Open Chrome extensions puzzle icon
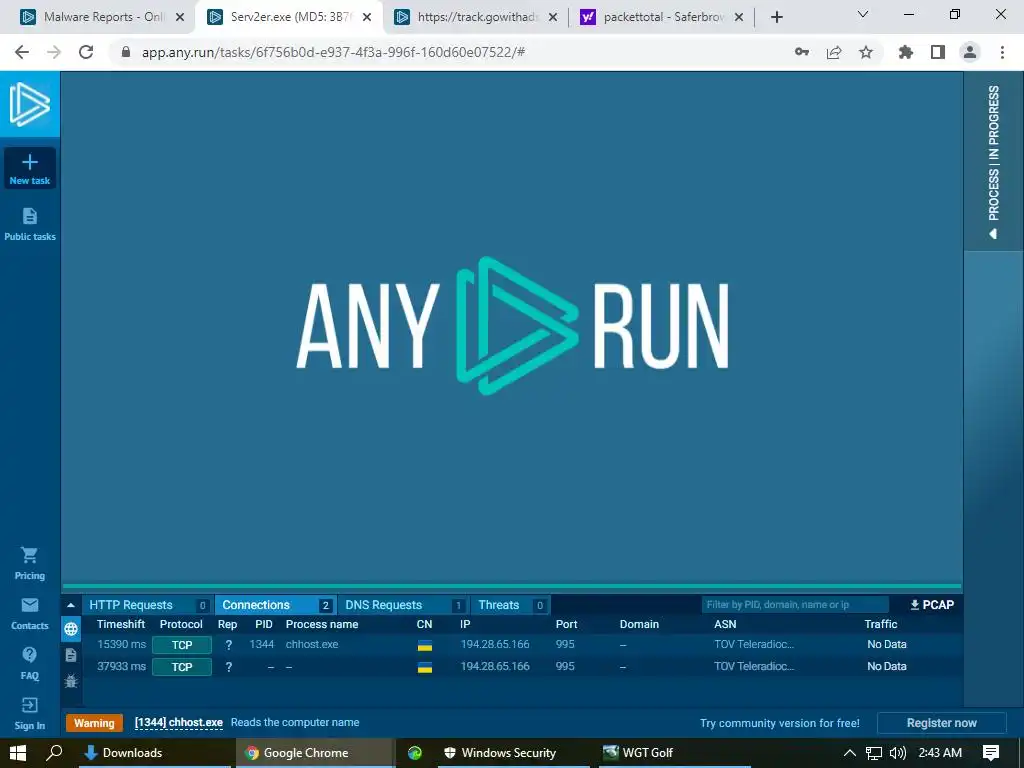The width and height of the screenshot is (1024, 768). pos(906,52)
